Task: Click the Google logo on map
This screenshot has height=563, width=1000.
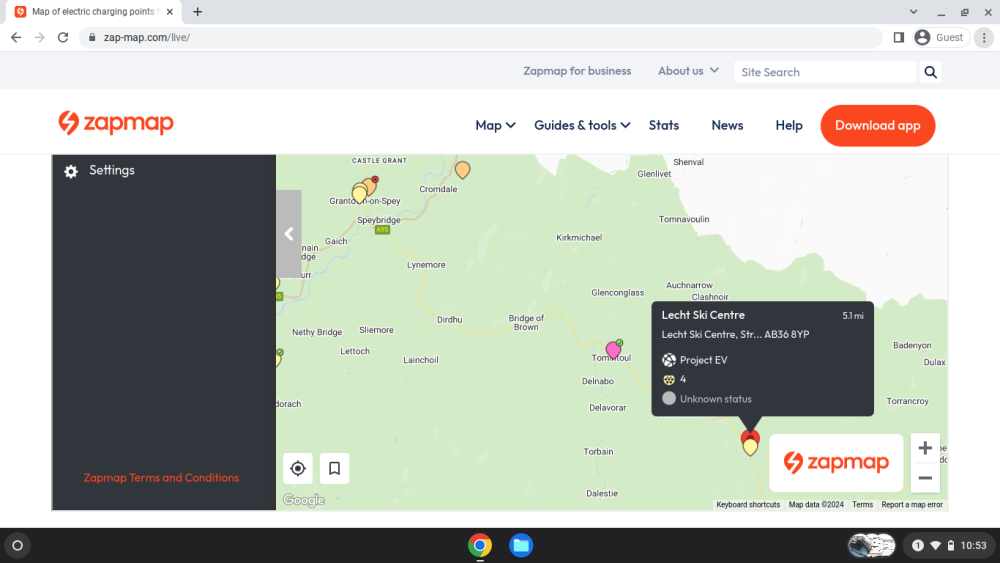Action: [304, 501]
